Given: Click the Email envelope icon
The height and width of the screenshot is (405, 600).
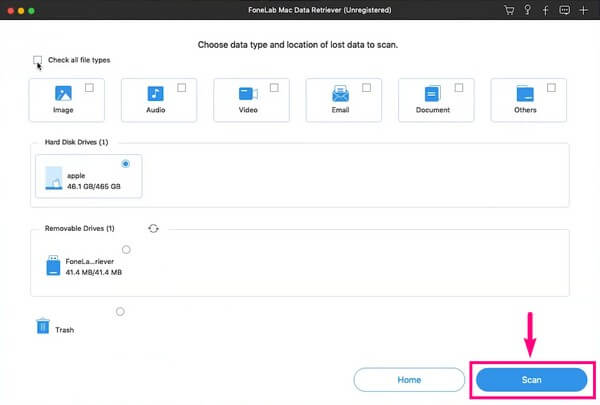Looking at the screenshot, I should click(340, 93).
